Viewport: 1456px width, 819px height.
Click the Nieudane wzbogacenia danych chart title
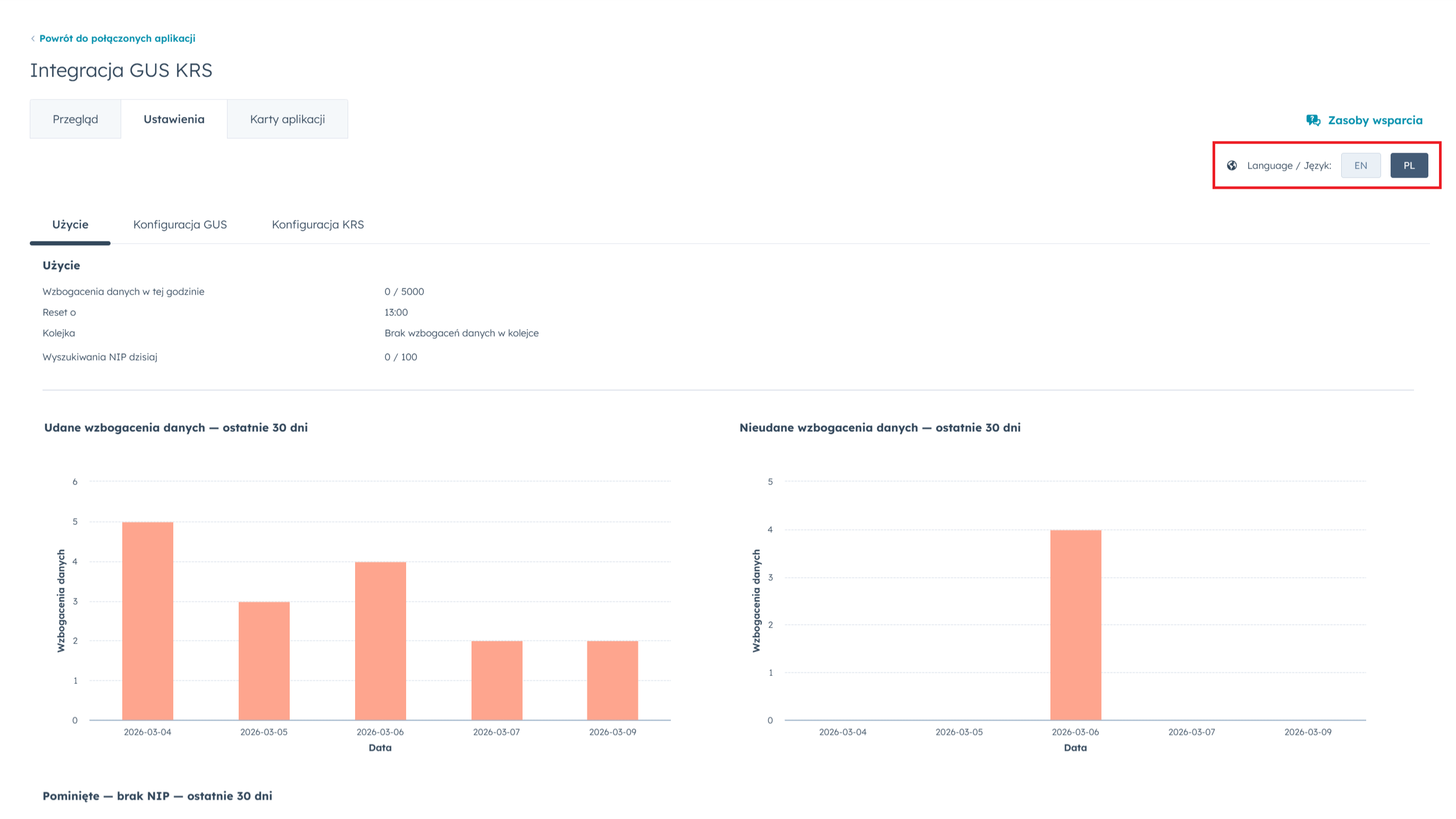click(x=880, y=428)
